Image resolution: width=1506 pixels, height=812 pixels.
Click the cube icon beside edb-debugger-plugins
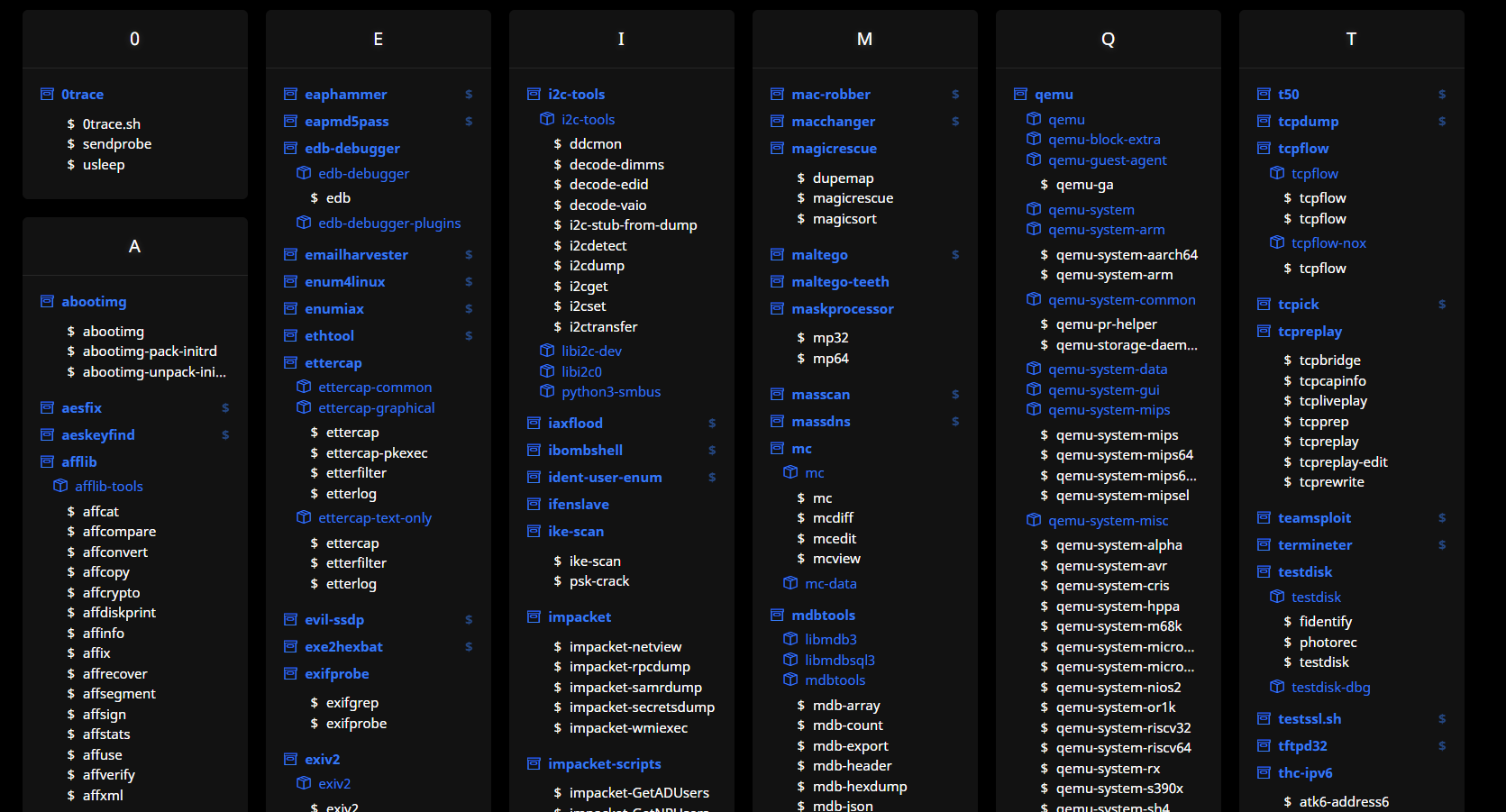click(304, 223)
